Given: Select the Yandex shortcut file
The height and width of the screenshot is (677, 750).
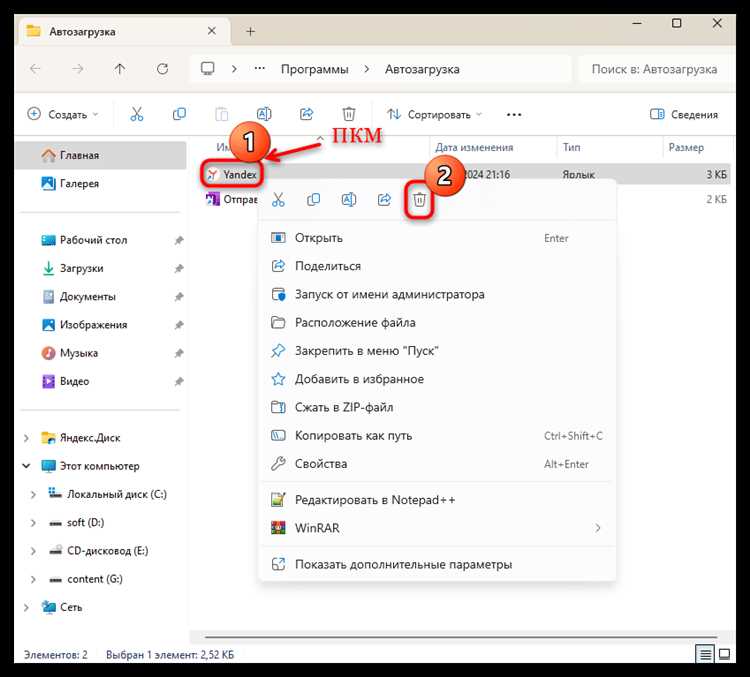Looking at the screenshot, I should [232, 175].
